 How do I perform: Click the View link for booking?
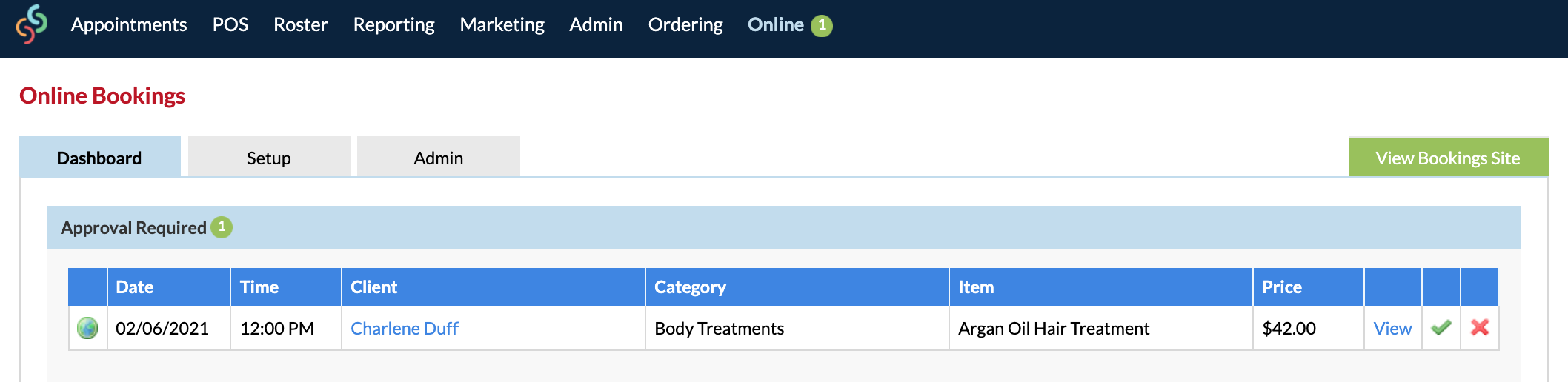pos(1392,328)
